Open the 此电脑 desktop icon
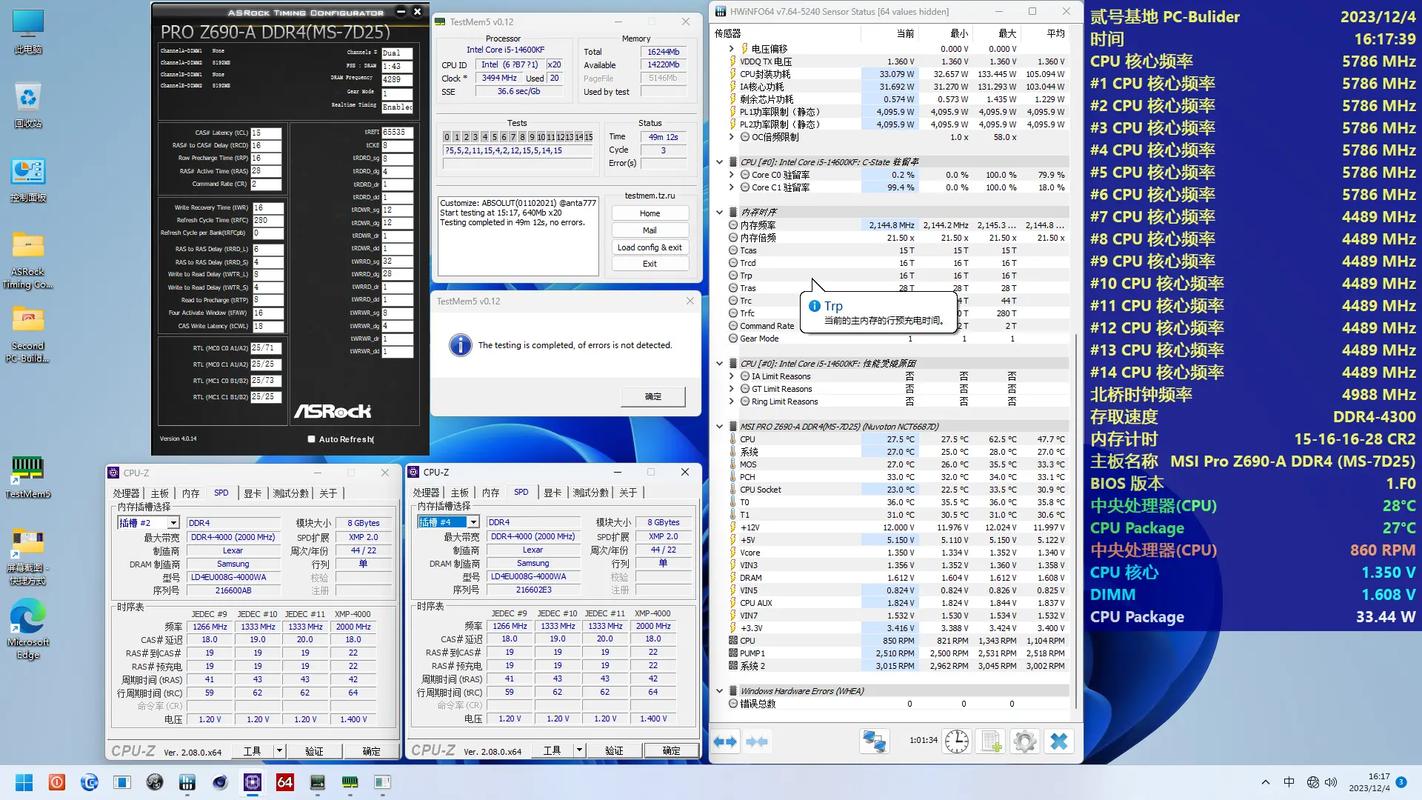 point(28,31)
